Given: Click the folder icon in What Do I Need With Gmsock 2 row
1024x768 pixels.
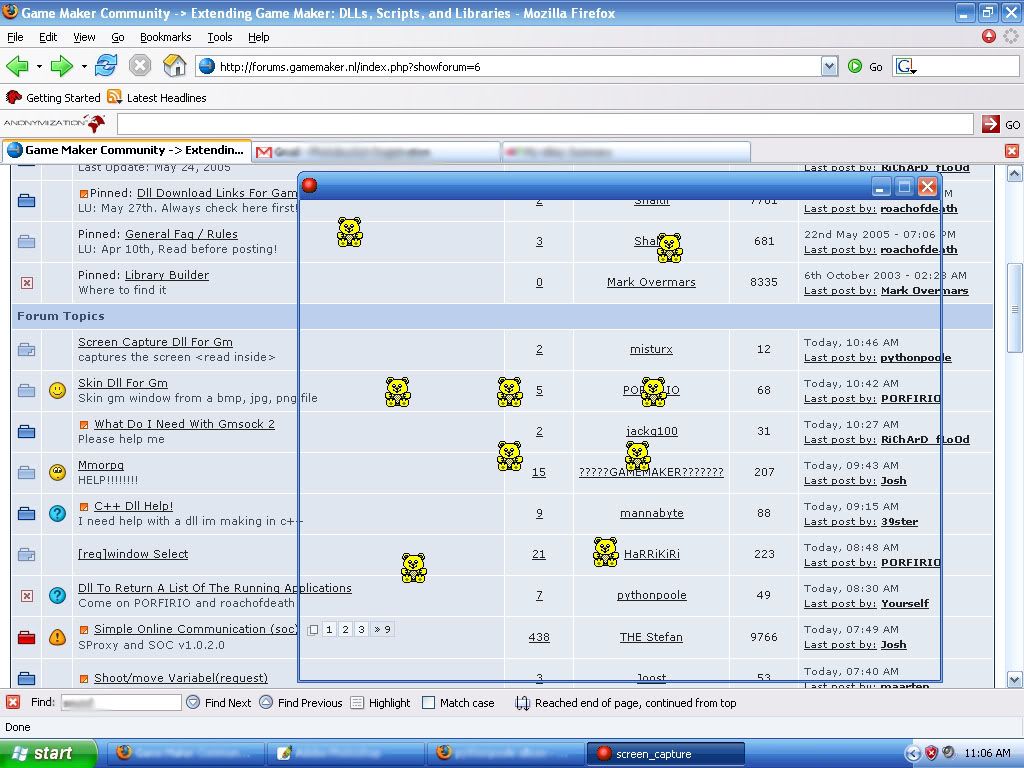Looking at the screenshot, I should tap(26, 432).
